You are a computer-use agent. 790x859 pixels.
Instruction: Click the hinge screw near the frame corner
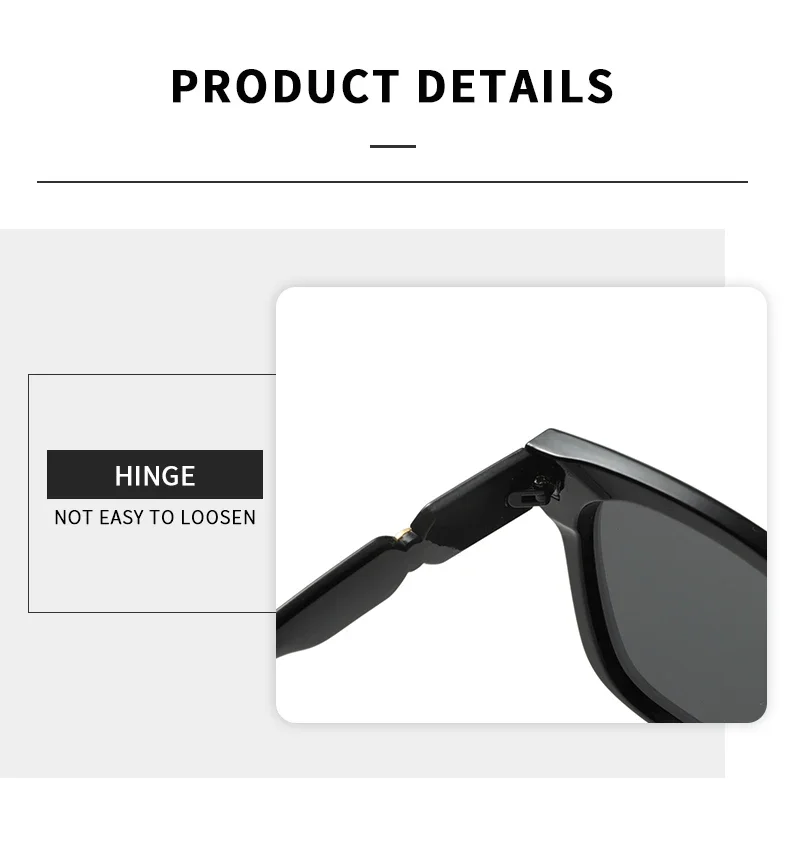541,481
